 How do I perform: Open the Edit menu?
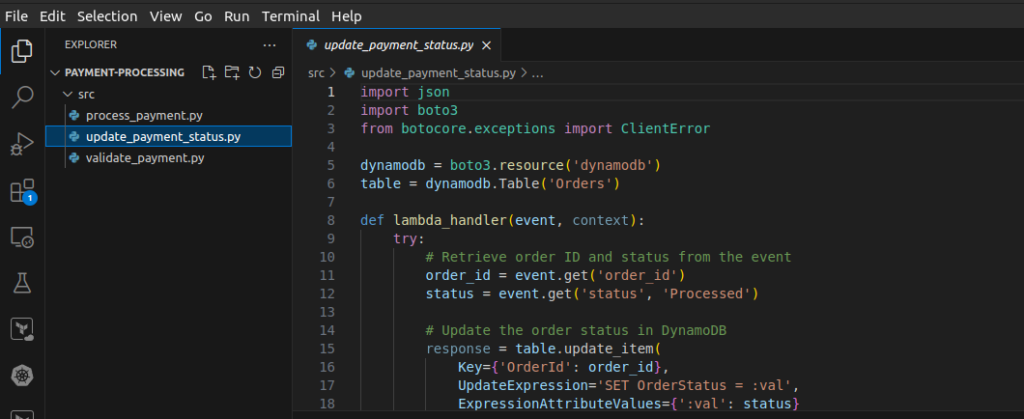coord(52,16)
